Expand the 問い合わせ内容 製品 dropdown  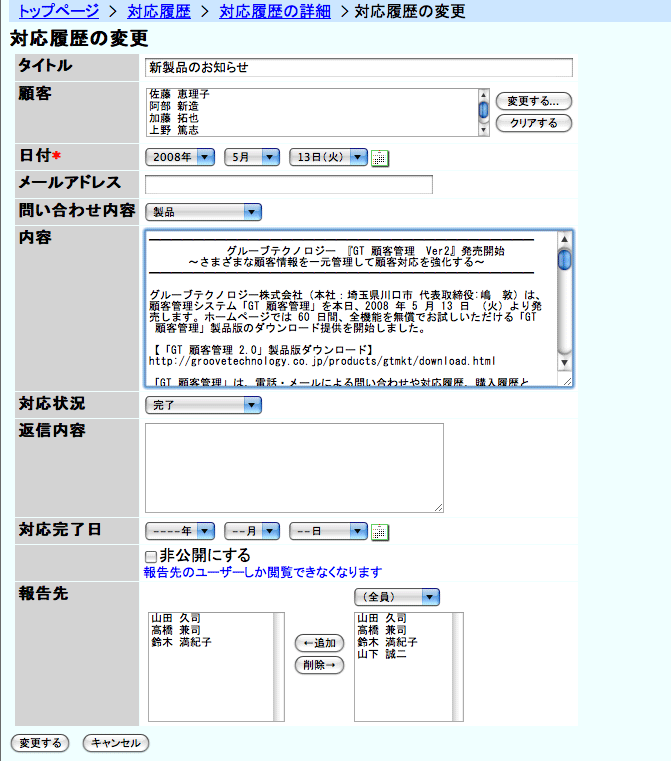pos(203,212)
